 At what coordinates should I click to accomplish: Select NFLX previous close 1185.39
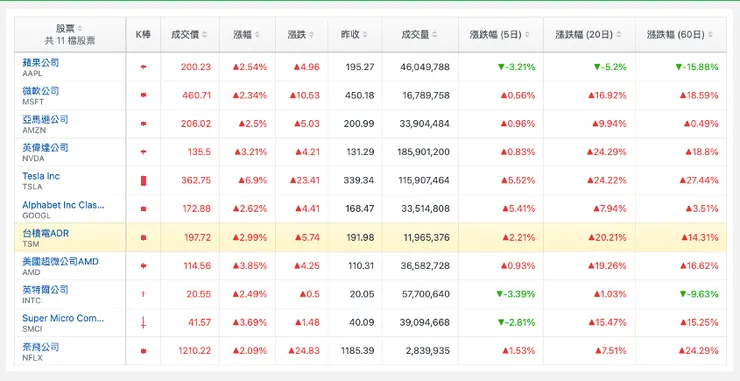click(x=357, y=351)
